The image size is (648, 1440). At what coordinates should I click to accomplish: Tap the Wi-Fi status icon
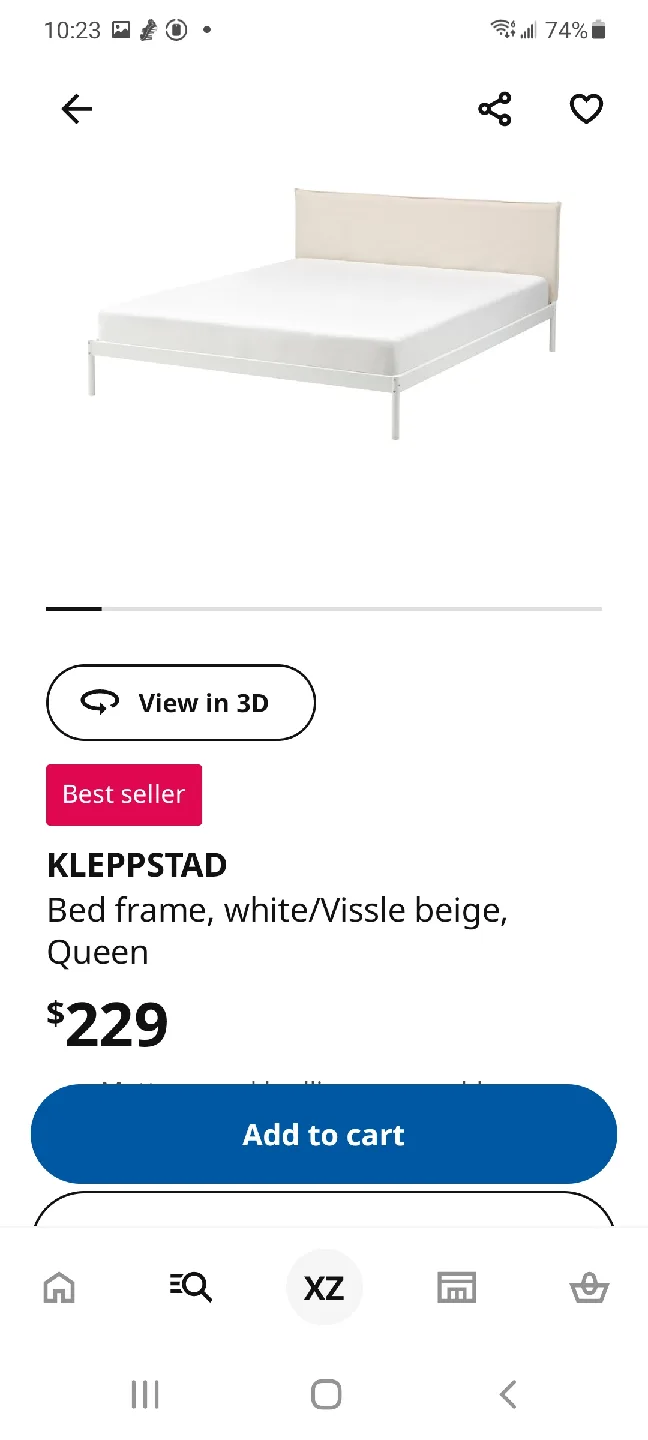(502, 29)
